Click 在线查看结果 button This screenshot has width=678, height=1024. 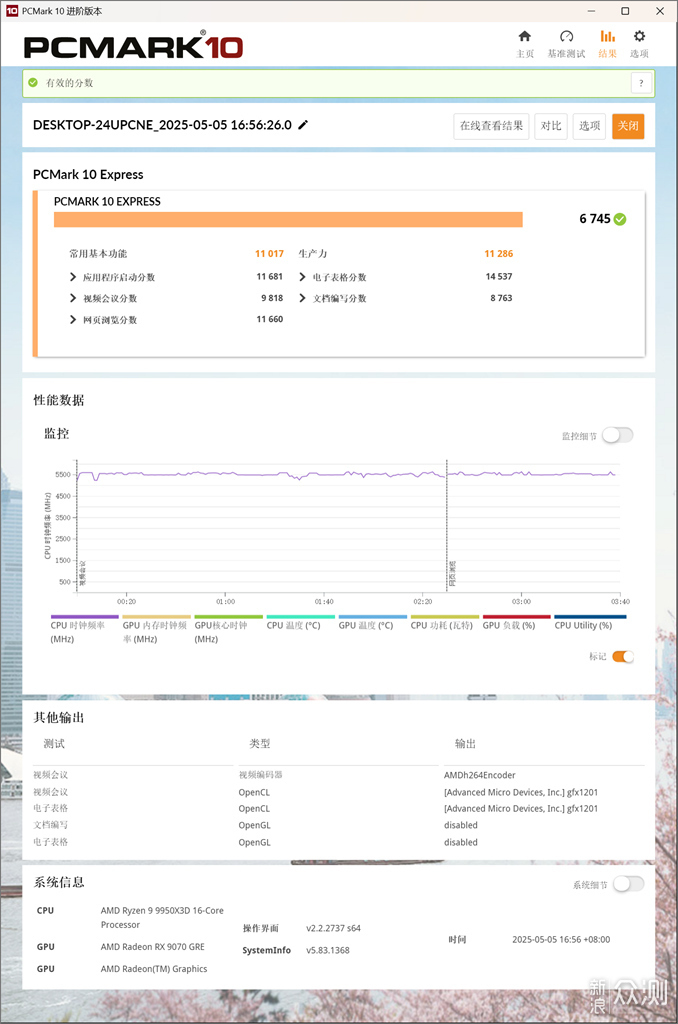491,126
